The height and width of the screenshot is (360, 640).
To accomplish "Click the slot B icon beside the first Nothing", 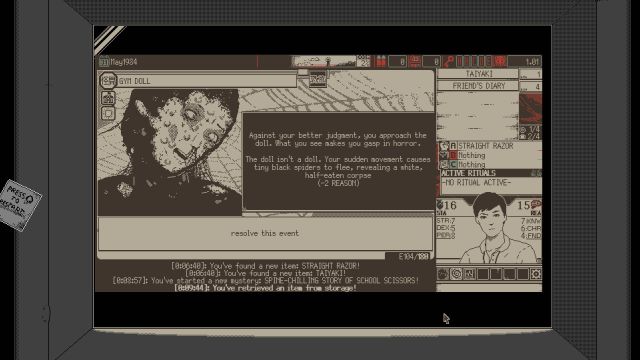I will (444, 155).
